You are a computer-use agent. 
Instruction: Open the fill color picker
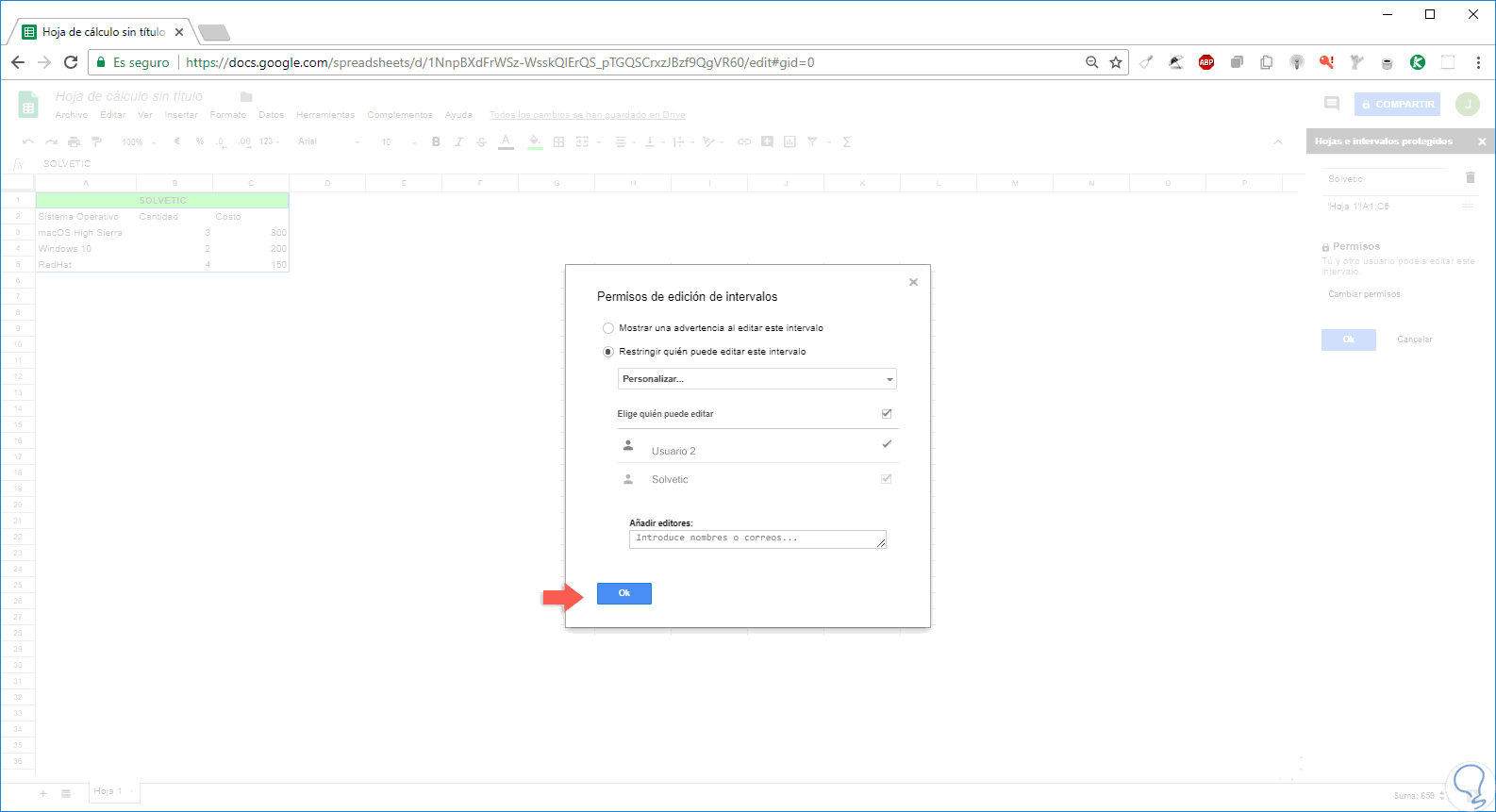535,142
